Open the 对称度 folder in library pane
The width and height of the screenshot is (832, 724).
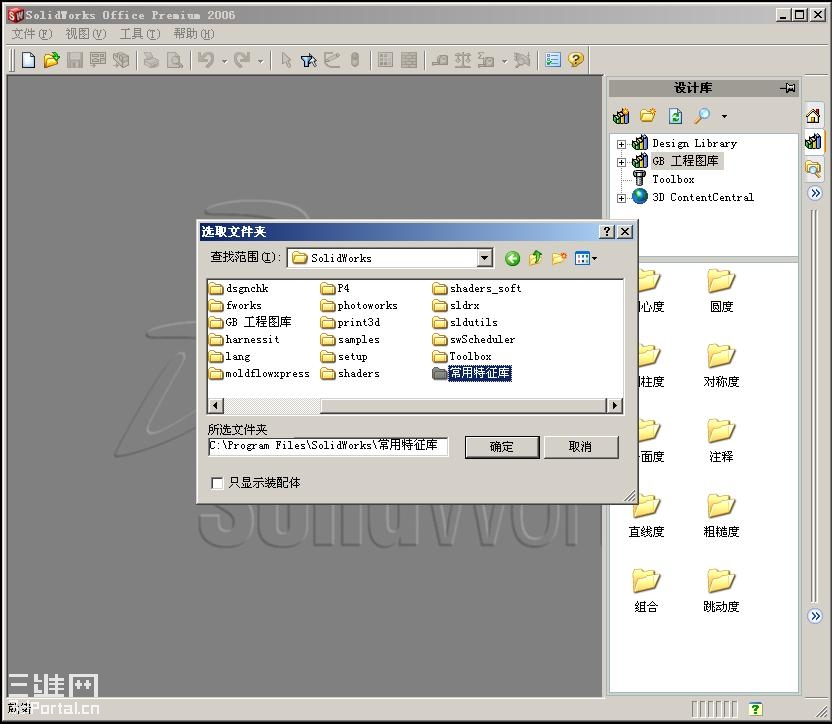pos(721,366)
